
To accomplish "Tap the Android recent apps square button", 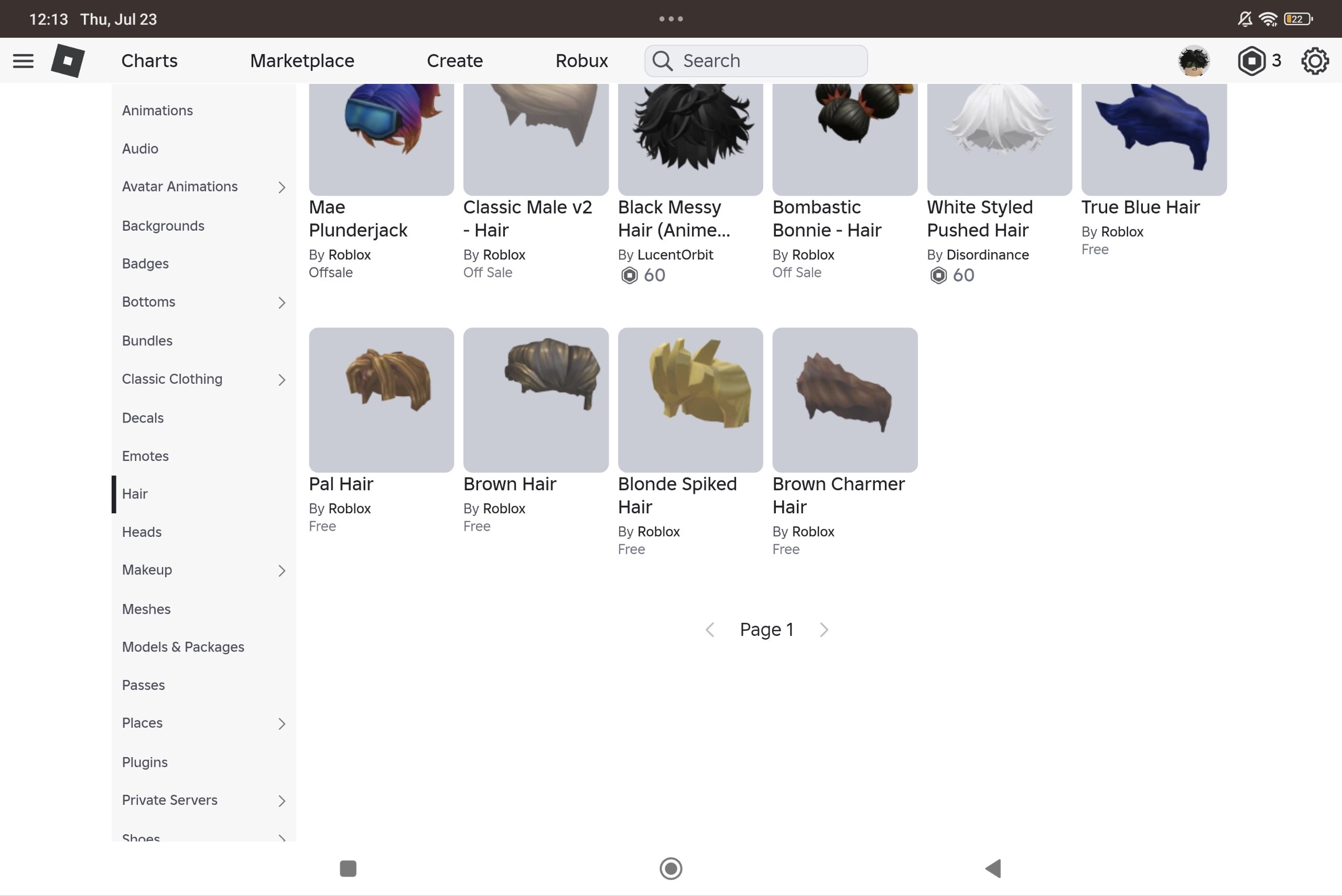I will 348,868.
